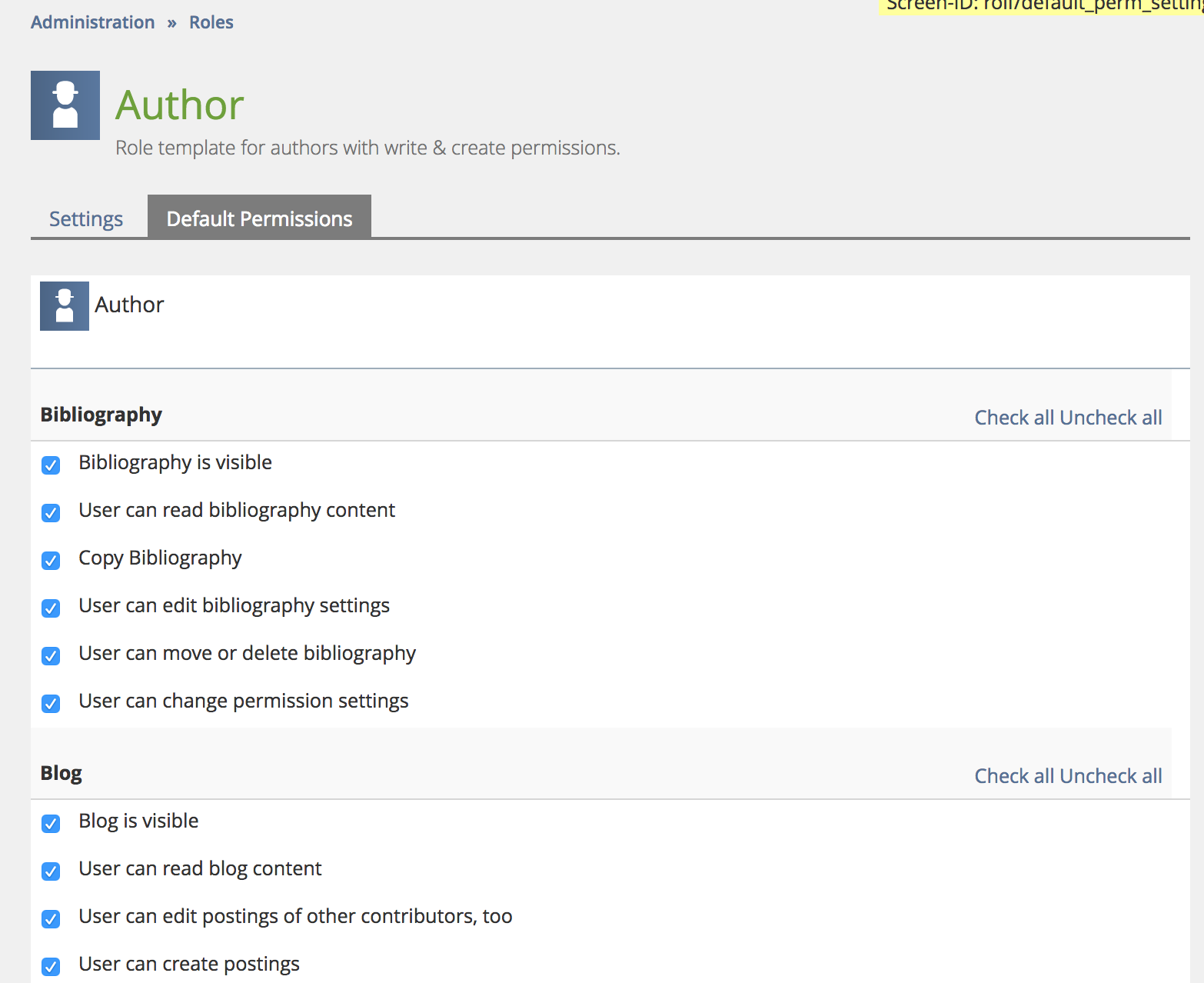The image size is (1204, 983).
Task: Open the Settings tab
Action: 86,219
